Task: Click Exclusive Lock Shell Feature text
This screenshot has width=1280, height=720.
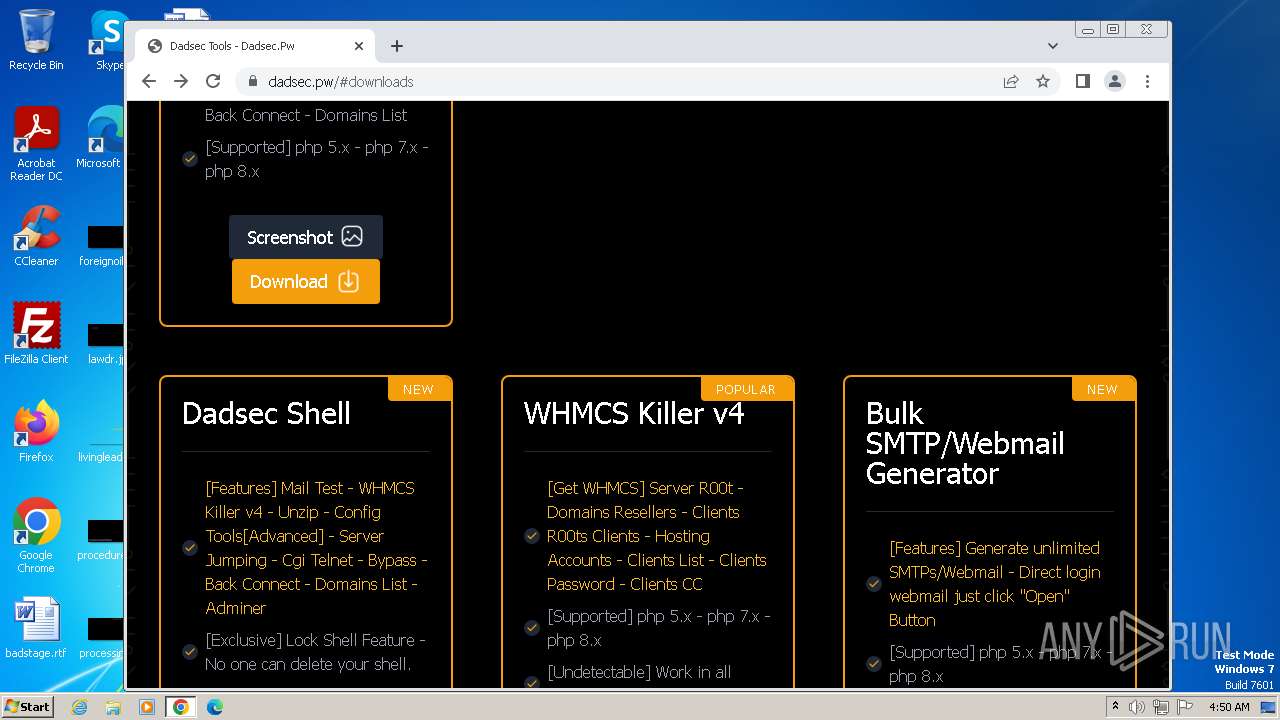Action: pos(315,652)
